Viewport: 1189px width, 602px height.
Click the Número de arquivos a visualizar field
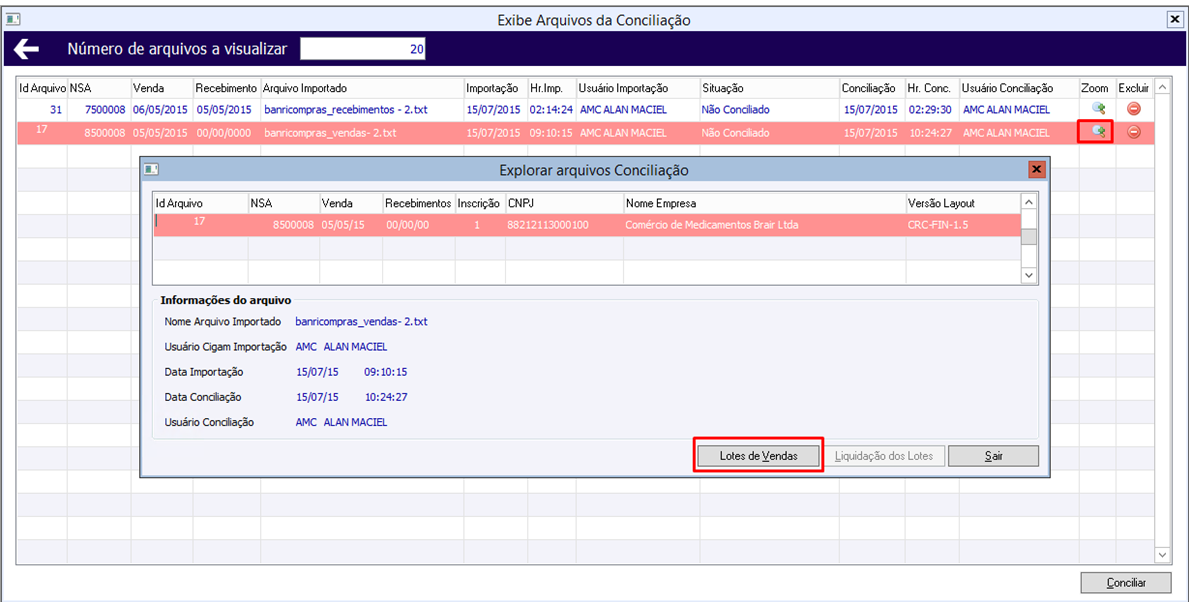(x=363, y=49)
